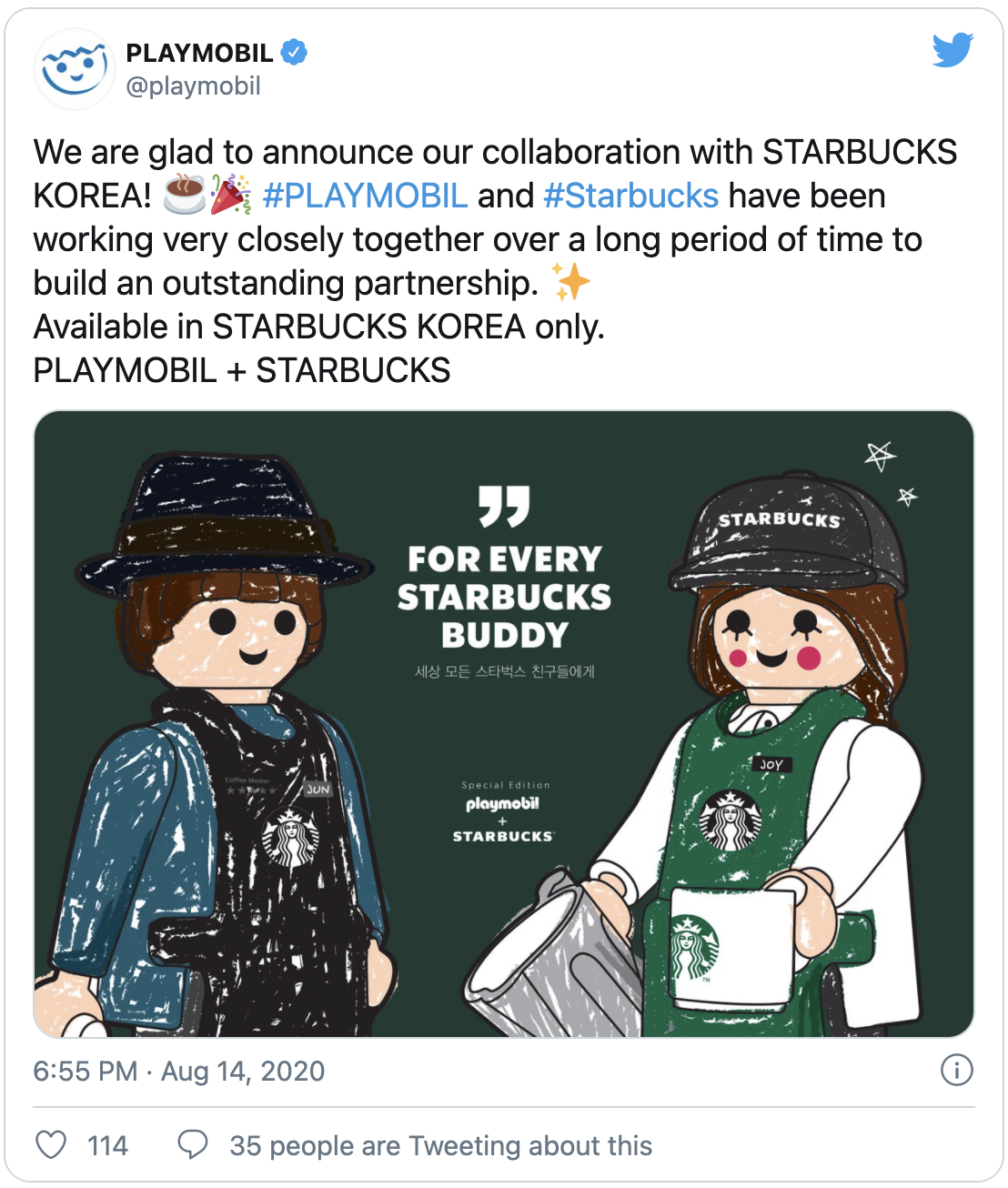Click the party popper emoji
The height and width of the screenshot is (1188, 1008).
tap(230, 195)
